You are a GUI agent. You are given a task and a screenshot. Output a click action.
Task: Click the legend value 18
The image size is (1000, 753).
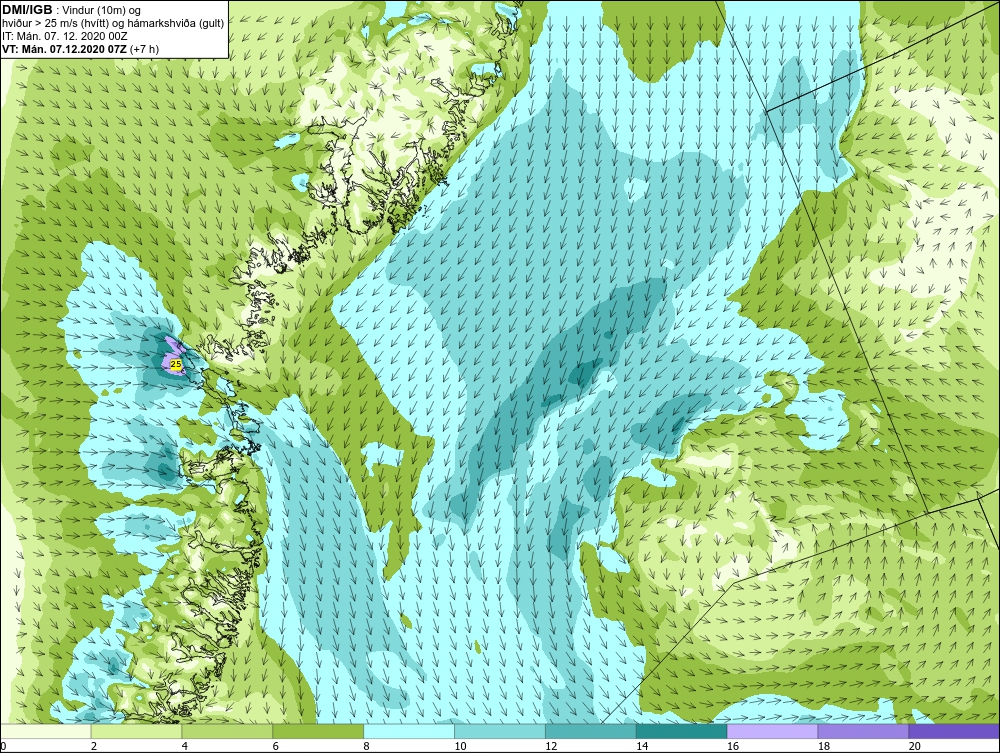coord(823,746)
